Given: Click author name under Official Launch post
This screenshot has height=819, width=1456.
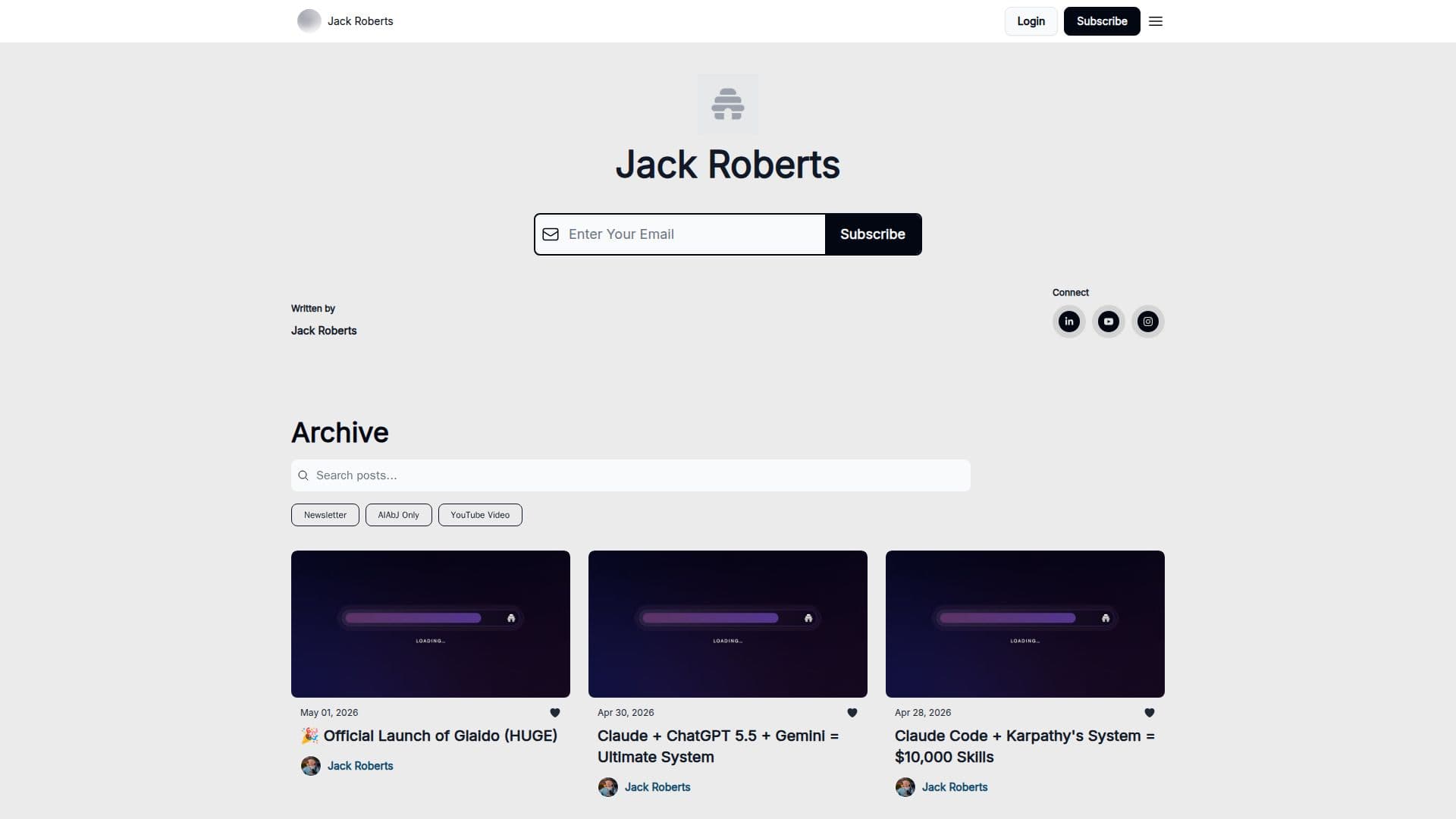Looking at the screenshot, I should pyautogui.click(x=360, y=766).
